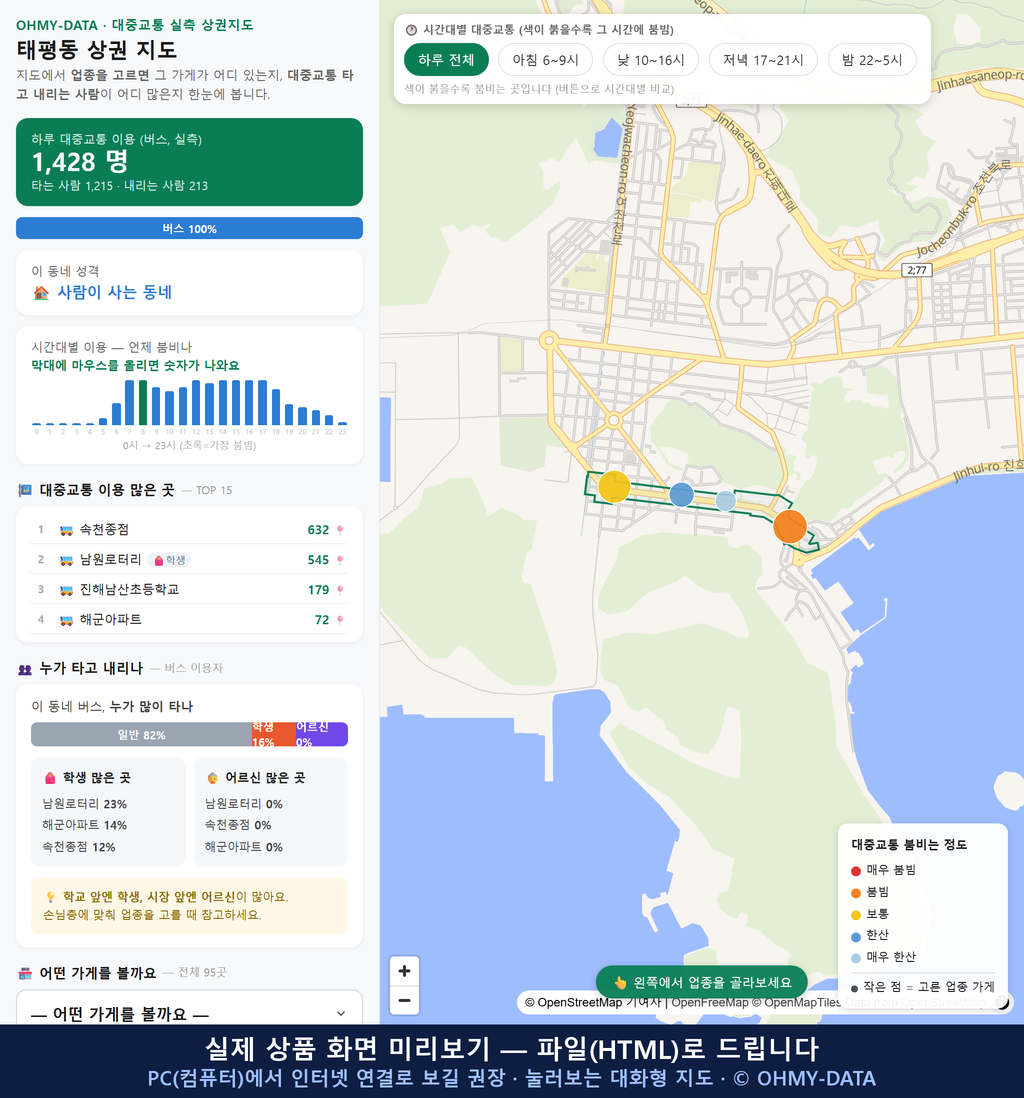This screenshot has height=1098, width=1024.
Task: Select 속천종점 row in top list
Action: pos(189,530)
